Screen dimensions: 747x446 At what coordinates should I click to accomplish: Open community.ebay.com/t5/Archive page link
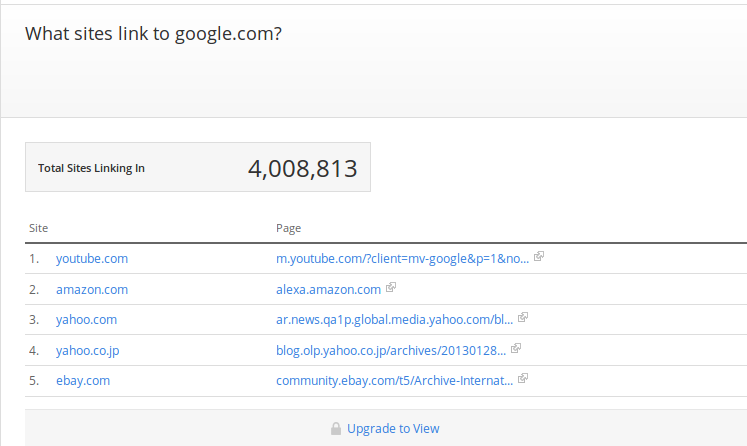click(x=394, y=381)
